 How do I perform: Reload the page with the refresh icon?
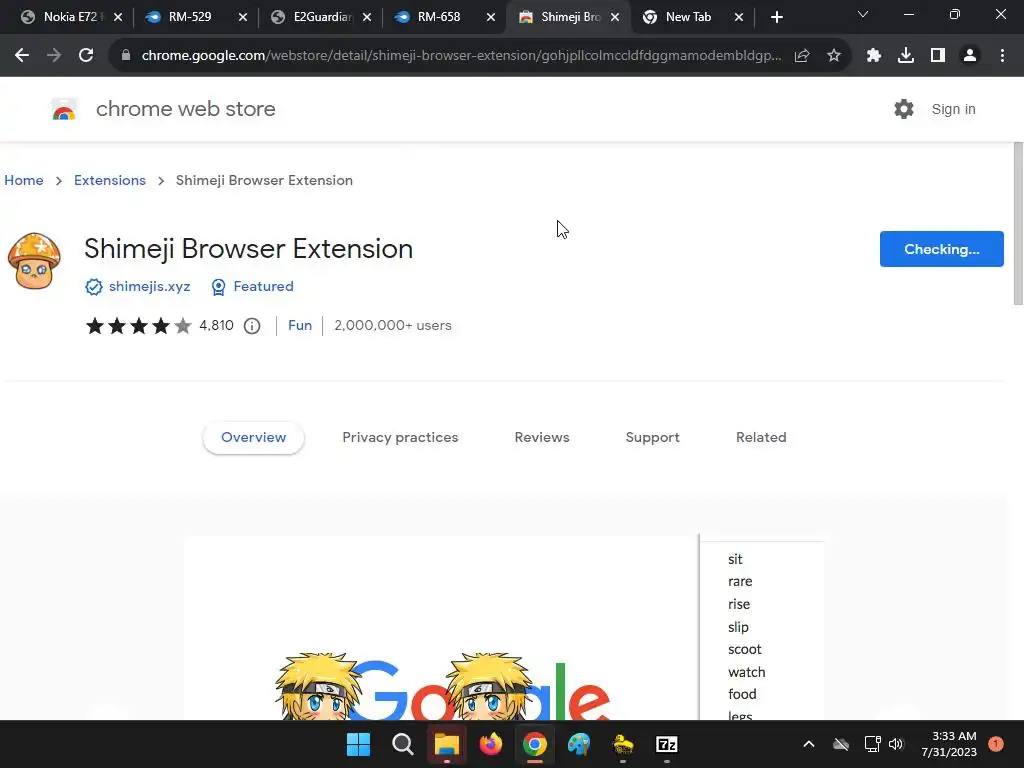(86, 56)
